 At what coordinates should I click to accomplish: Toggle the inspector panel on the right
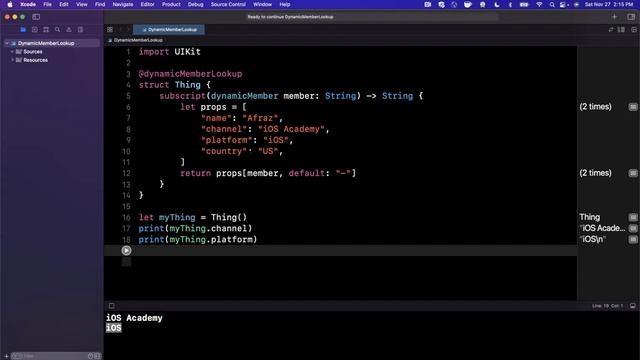click(x=631, y=17)
